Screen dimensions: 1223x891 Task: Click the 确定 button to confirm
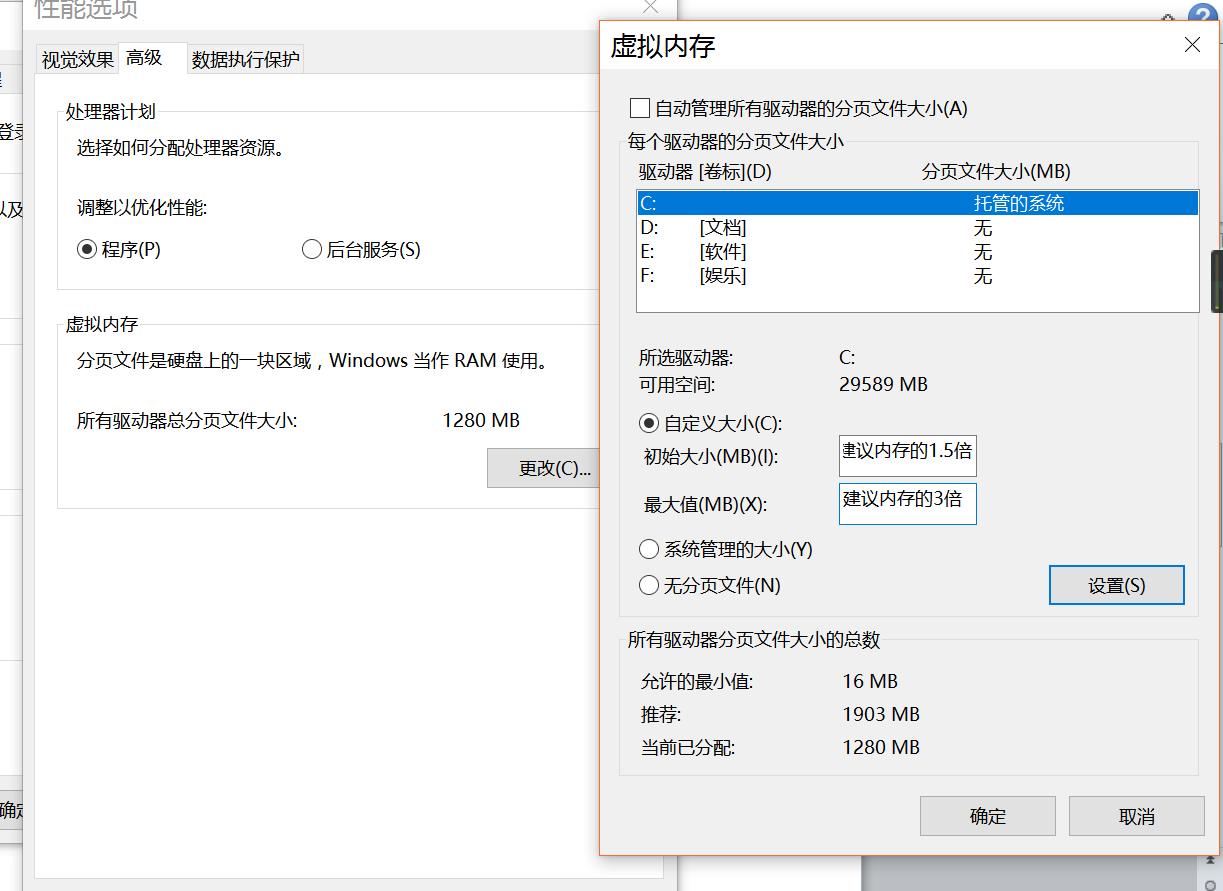[987, 816]
